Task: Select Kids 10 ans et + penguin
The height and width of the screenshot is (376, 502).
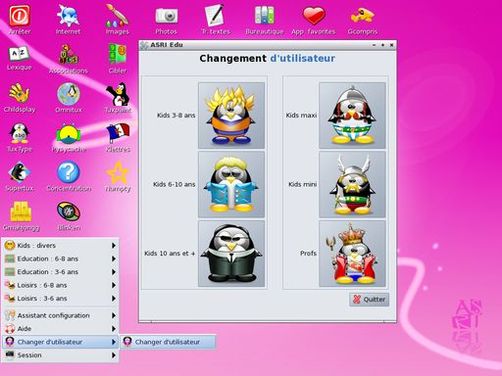Action: pos(232,253)
